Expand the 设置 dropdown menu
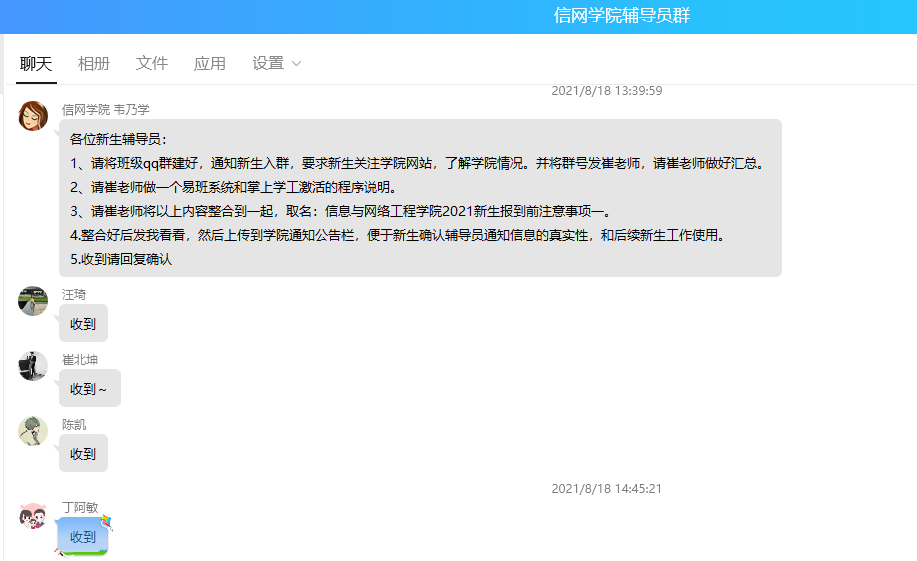 [268, 63]
